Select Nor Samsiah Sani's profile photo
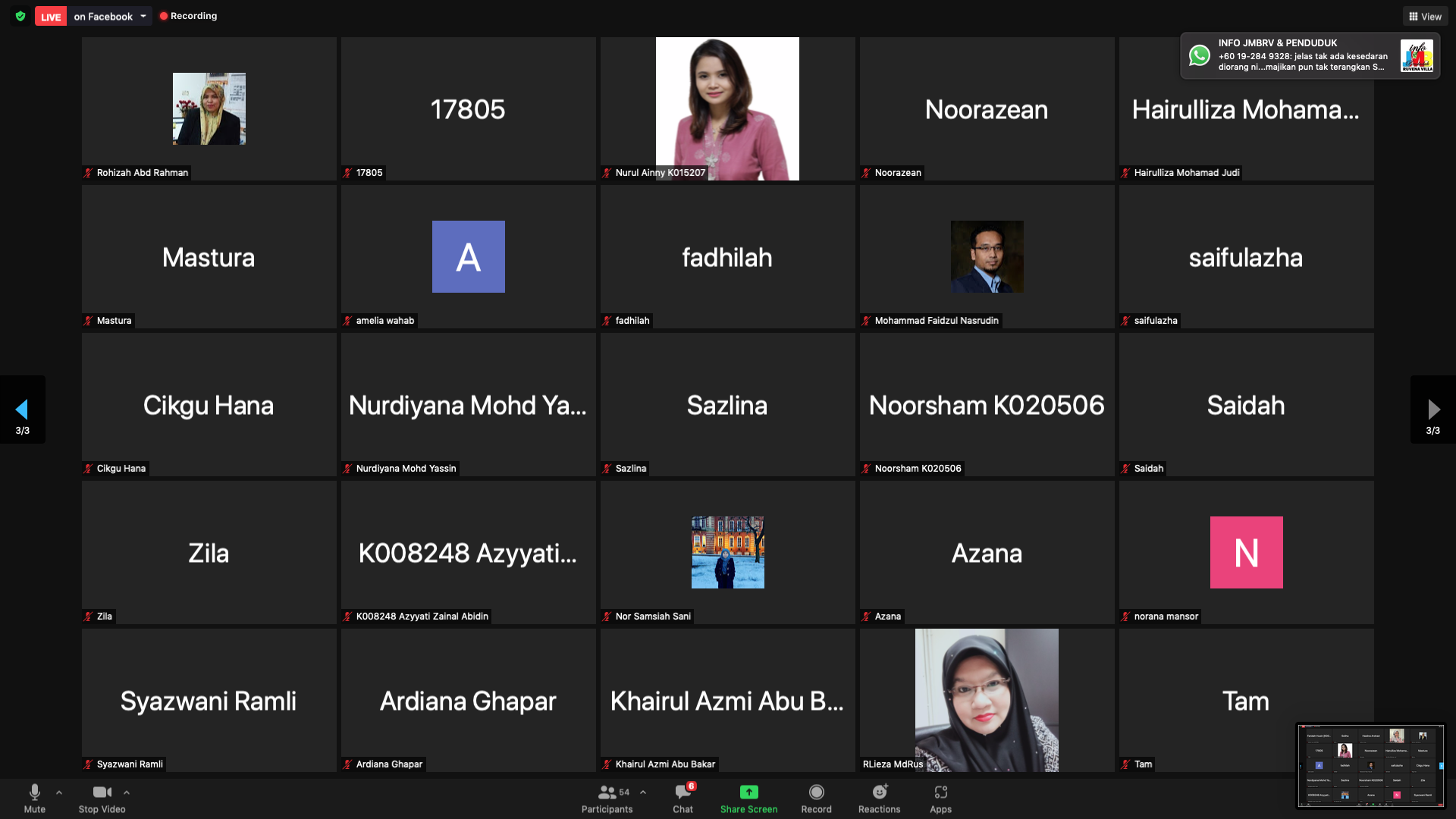1456x819 pixels. [x=728, y=552]
